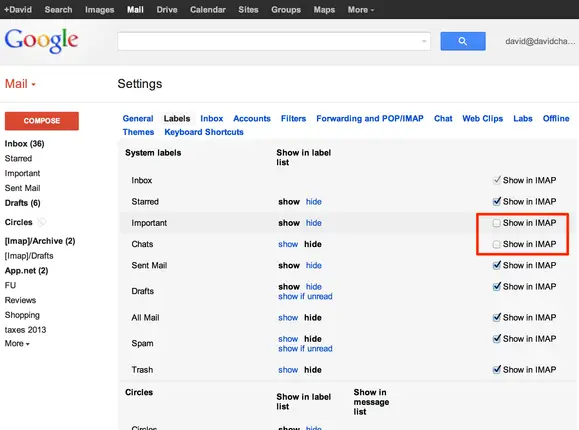The height and width of the screenshot is (430, 579).
Task: Click hide for the Starred label
Action: tap(314, 202)
